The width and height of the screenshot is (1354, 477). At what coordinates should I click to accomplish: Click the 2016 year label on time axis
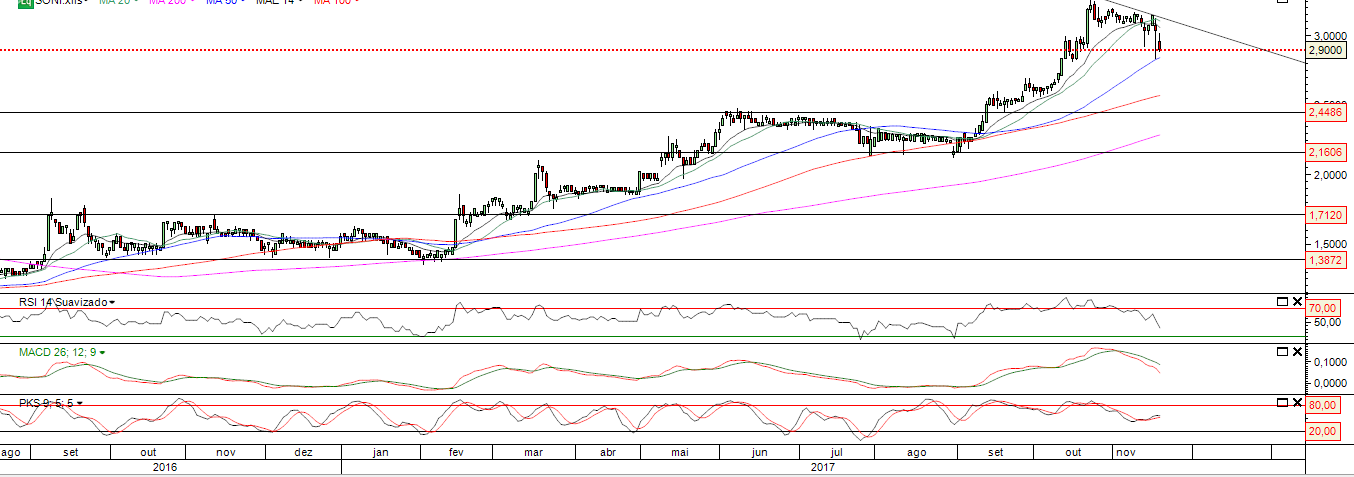pos(165,467)
